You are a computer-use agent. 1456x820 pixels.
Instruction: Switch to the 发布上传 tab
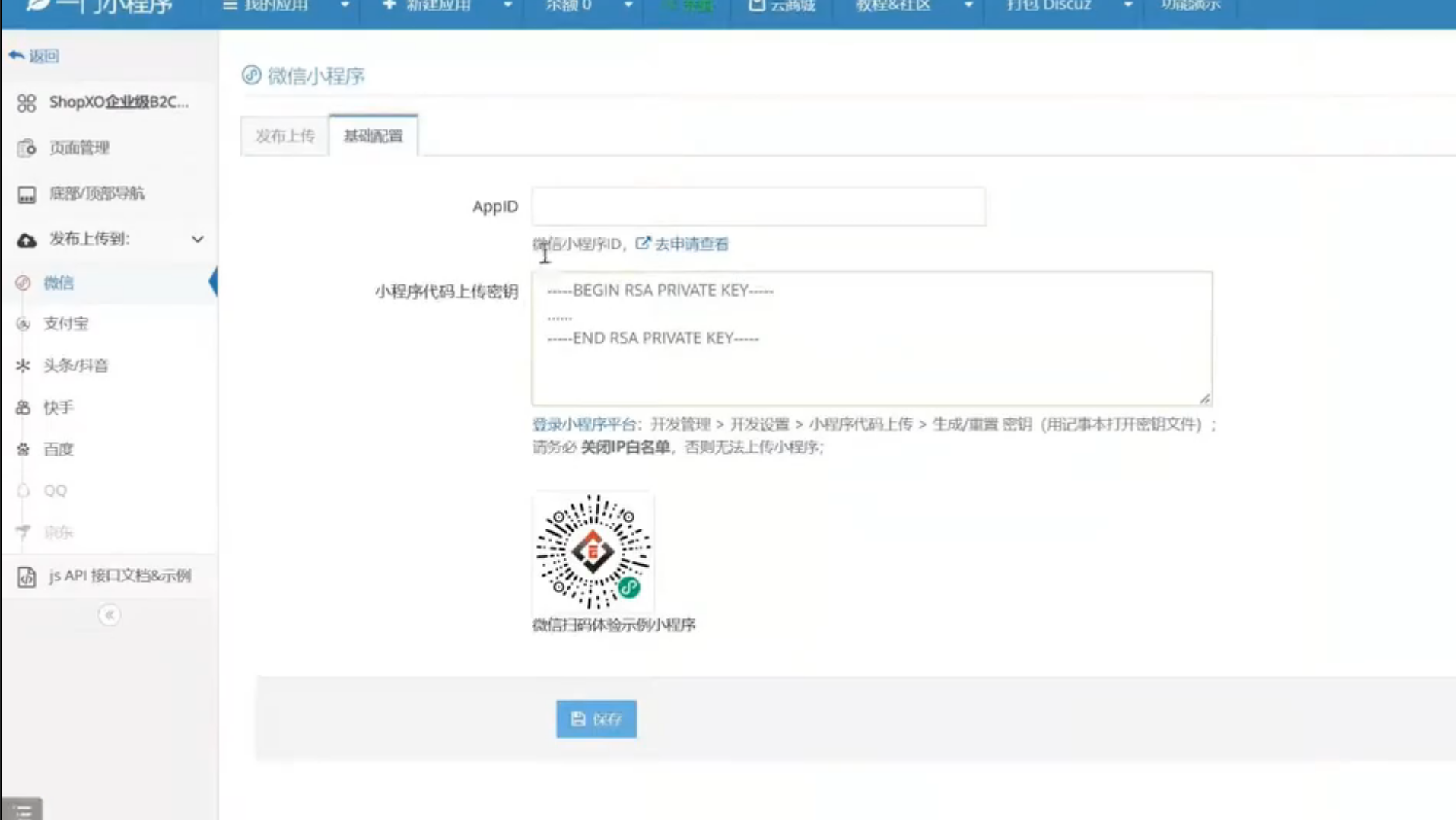(x=285, y=136)
